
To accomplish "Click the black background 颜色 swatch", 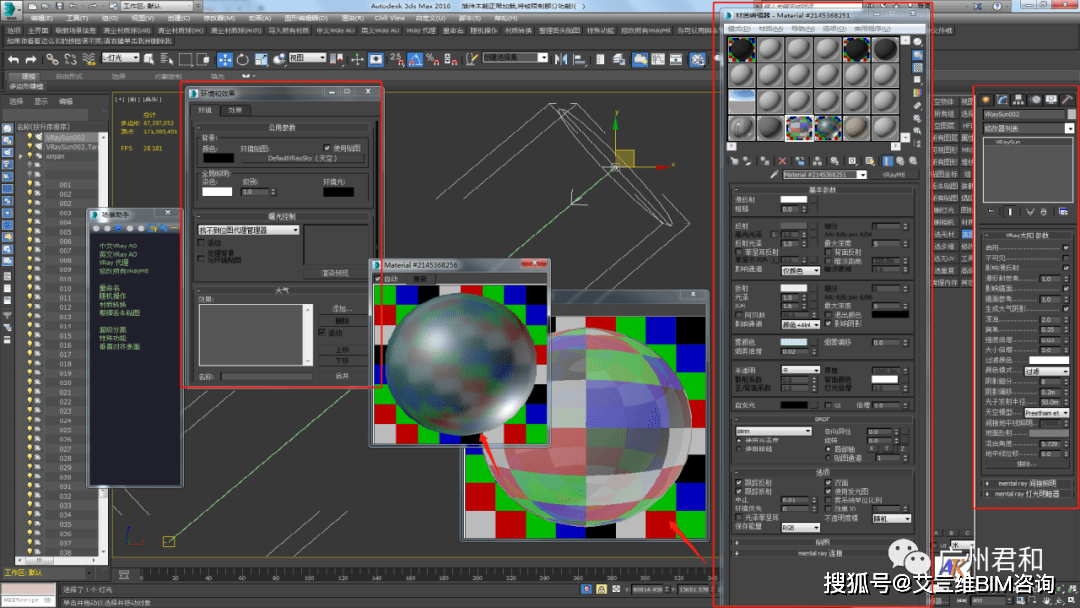I will 218,158.
